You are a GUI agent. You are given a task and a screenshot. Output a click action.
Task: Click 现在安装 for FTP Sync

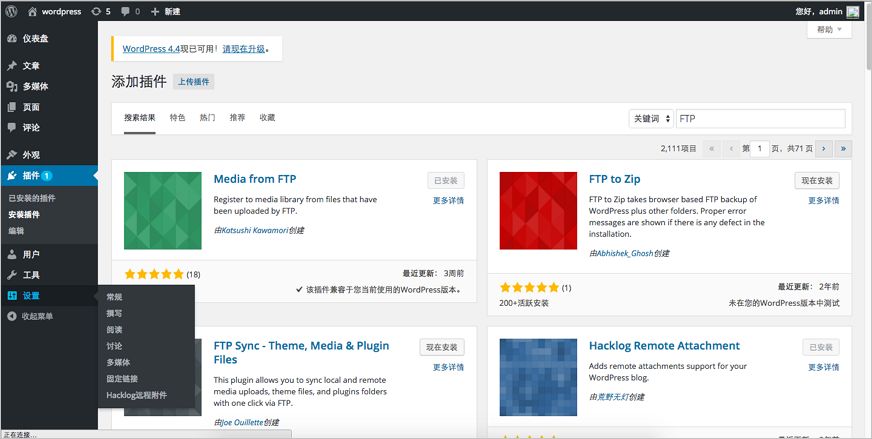click(442, 347)
